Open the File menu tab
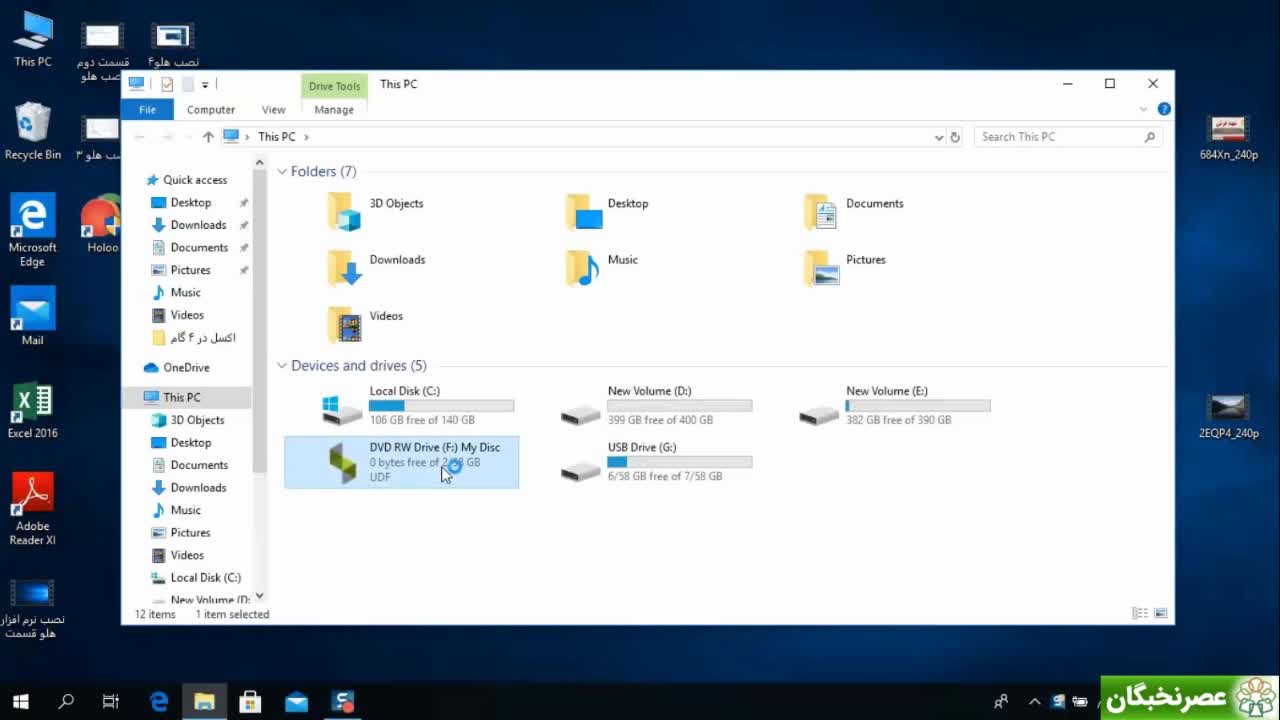1280x720 pixels. (147, 110)
